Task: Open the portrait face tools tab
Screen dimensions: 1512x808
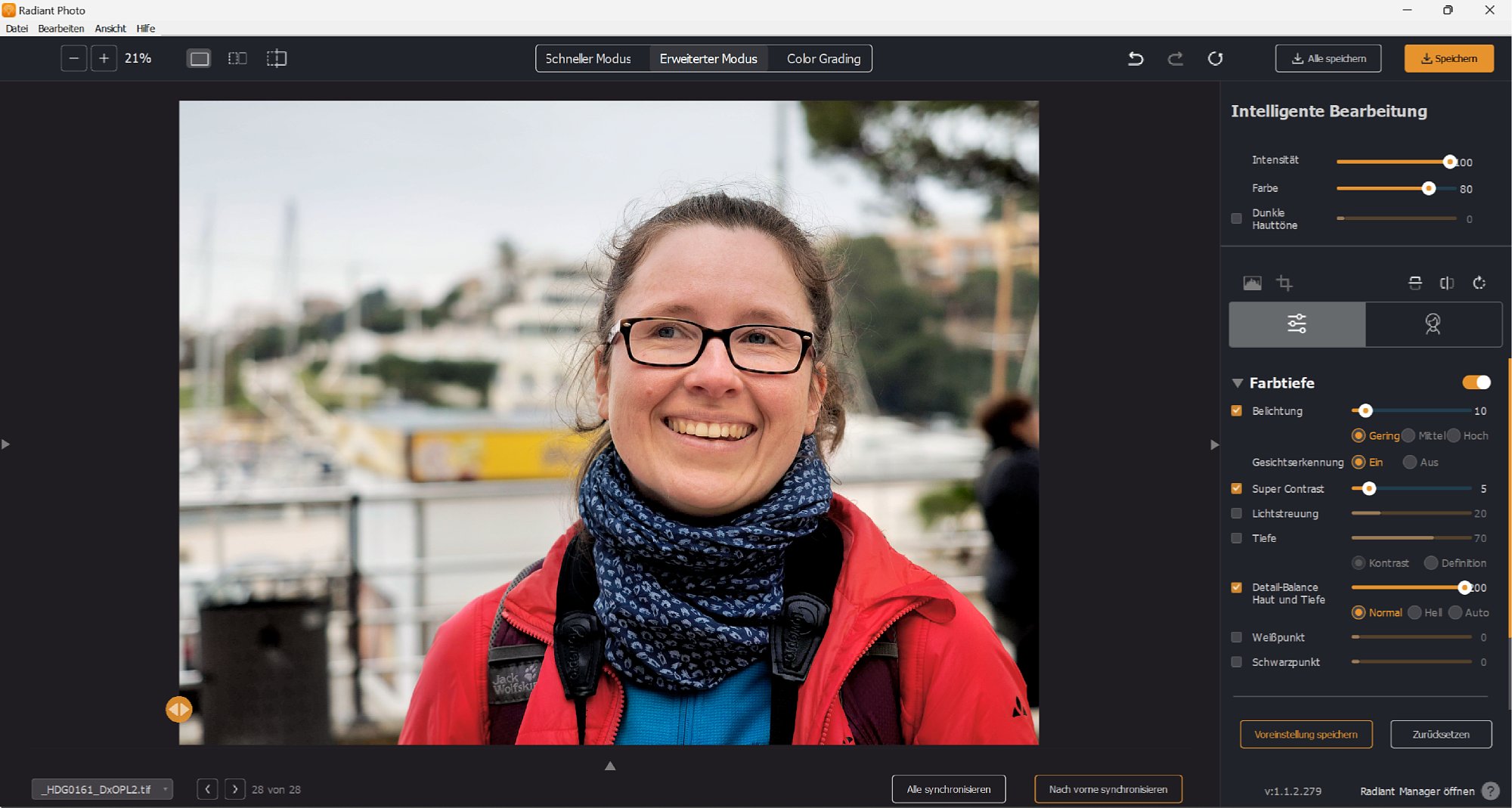Action: coord(1433,324)
